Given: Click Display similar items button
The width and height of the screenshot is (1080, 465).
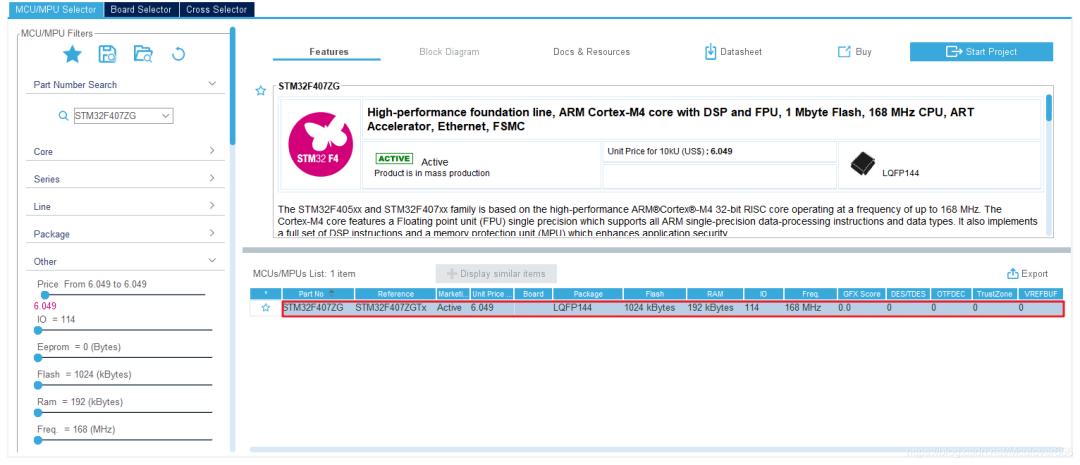Looking at the screenshot, I should coord(496,273).
